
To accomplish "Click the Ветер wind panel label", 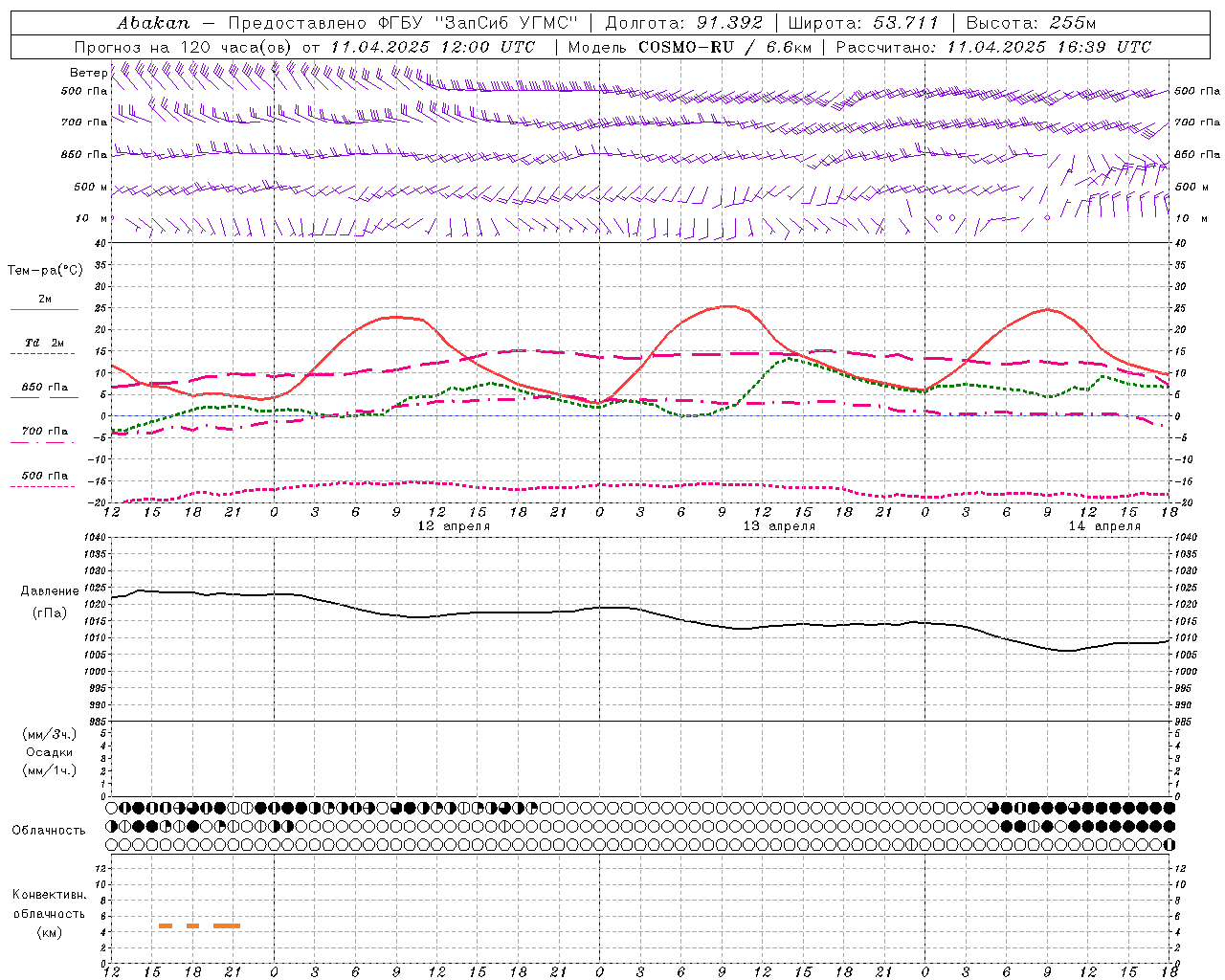I will [88, 73].
